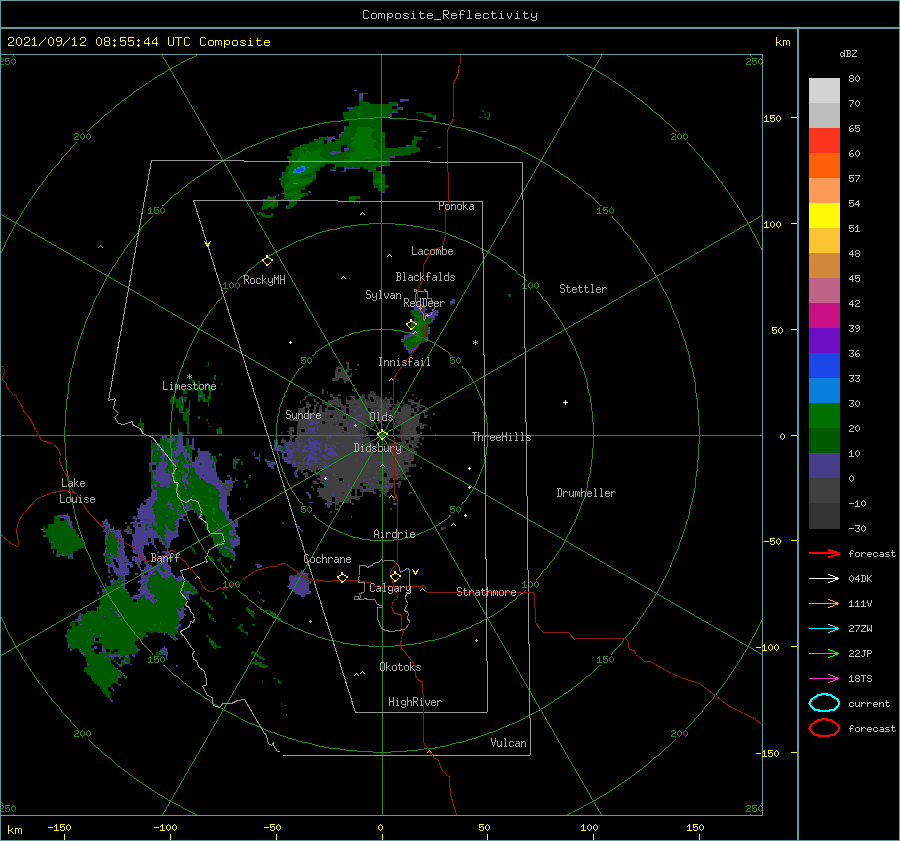Viewport: 900px width, 841px height.
Task: Click the 2021/09/12 08:55:44 UTC timestamp
Action: (100, 41)
